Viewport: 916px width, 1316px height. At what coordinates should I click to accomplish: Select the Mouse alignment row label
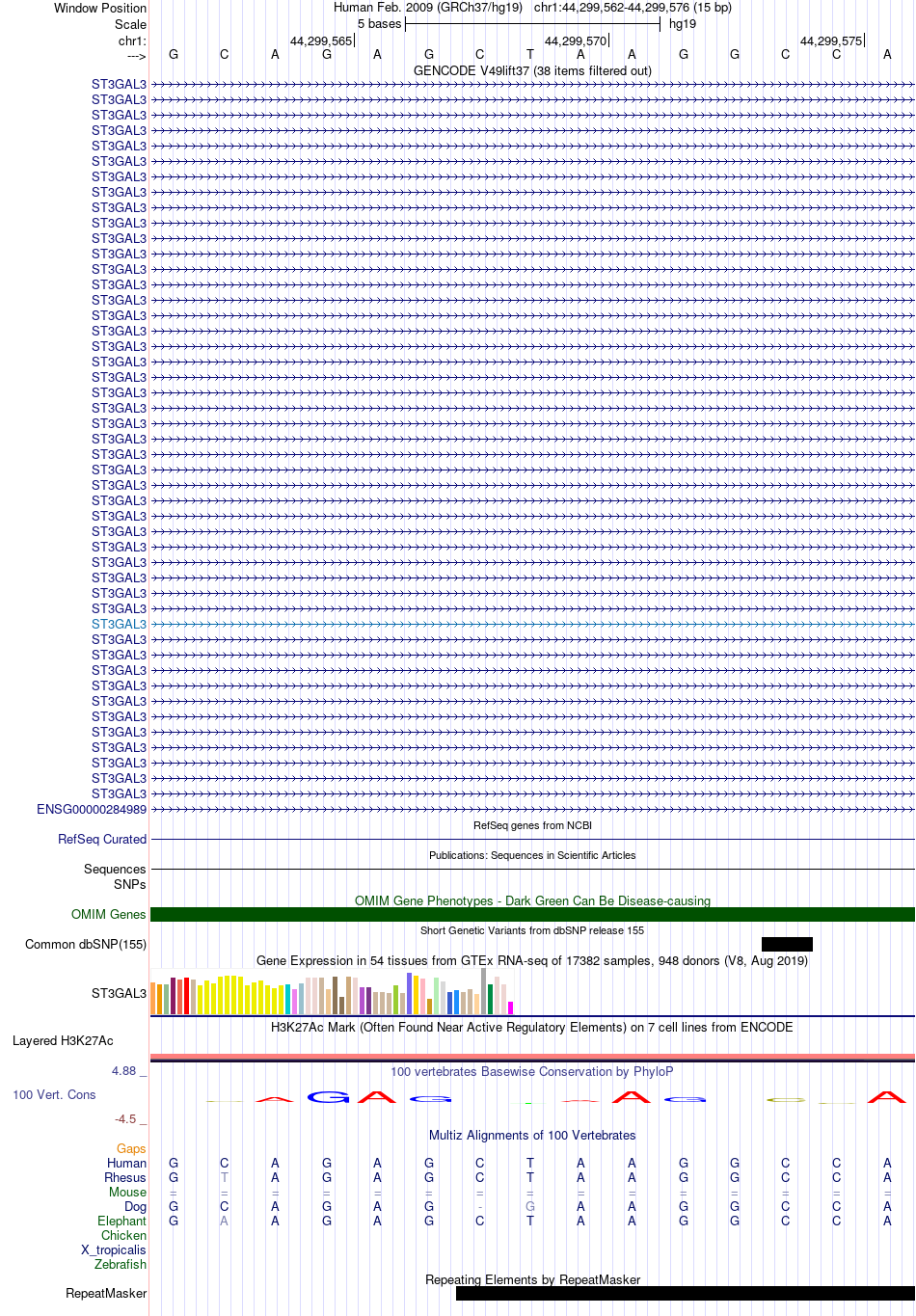coord(127,1192)
